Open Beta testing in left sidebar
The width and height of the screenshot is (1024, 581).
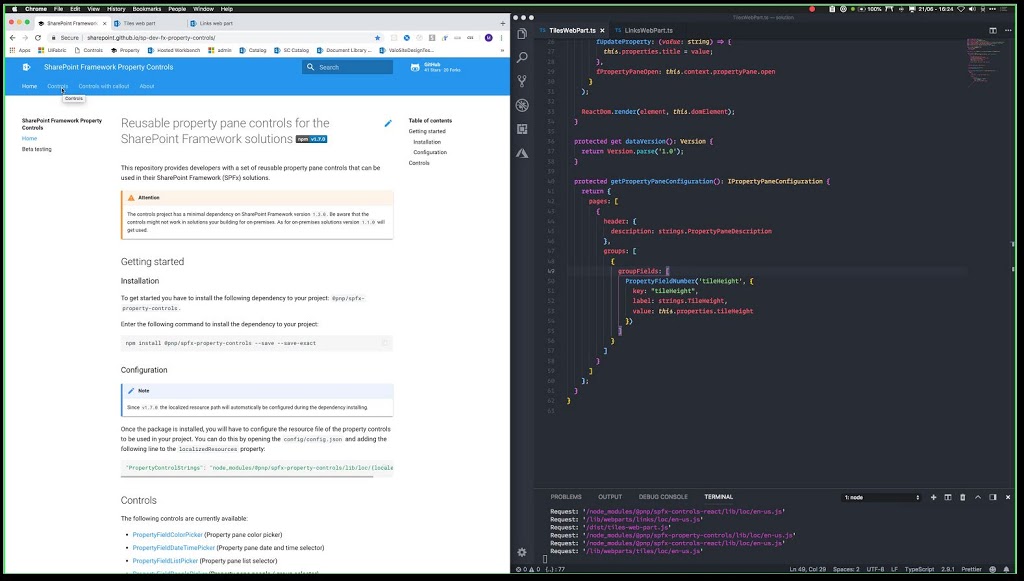click(37, 149)
